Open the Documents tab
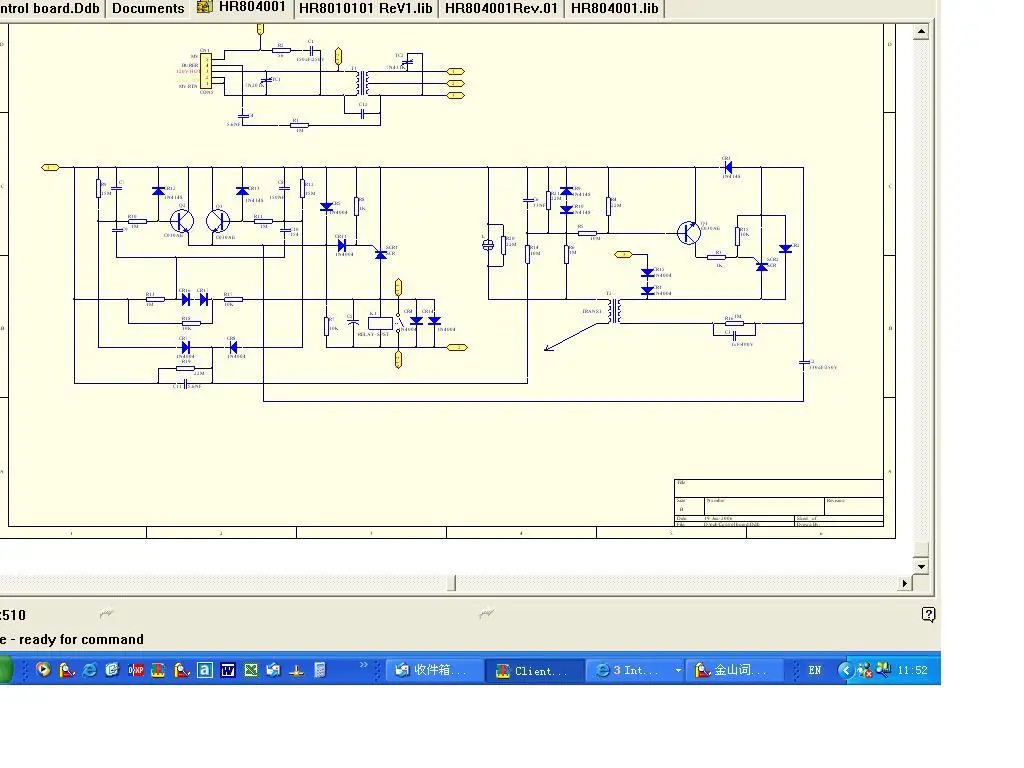 tap(148, 8)
